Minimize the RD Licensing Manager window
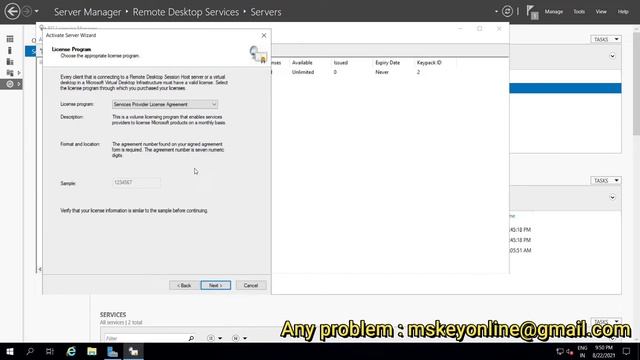The width and height of the screenshot is (640, 360). pyautogui.click(x=460, y=29)
